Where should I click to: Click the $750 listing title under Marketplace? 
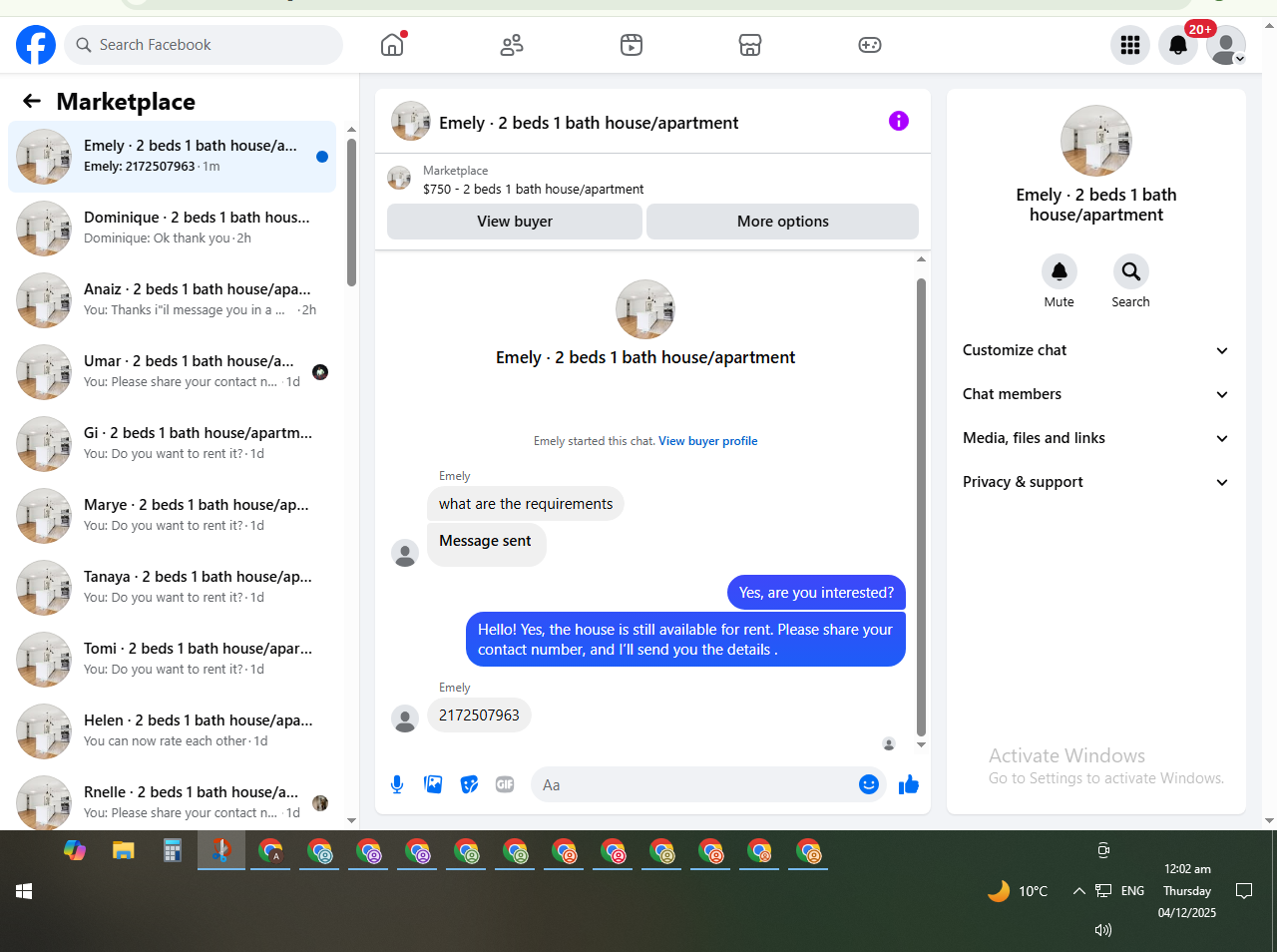[534, 189]
